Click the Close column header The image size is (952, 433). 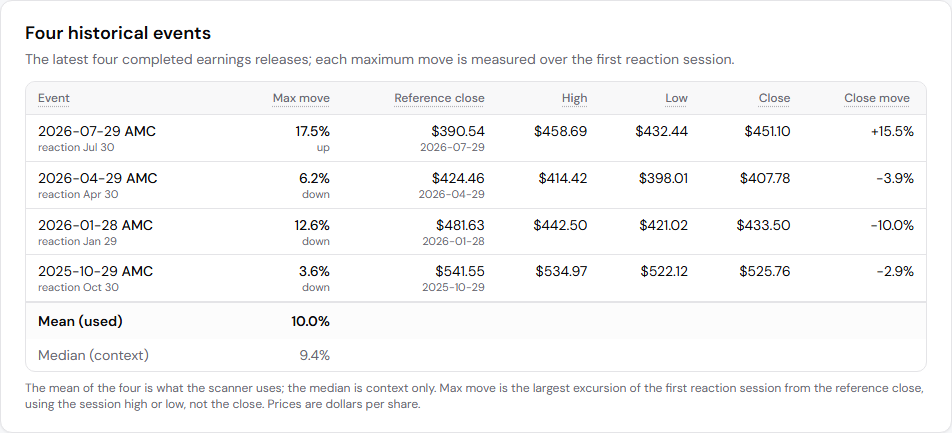(x=775, y=98)
